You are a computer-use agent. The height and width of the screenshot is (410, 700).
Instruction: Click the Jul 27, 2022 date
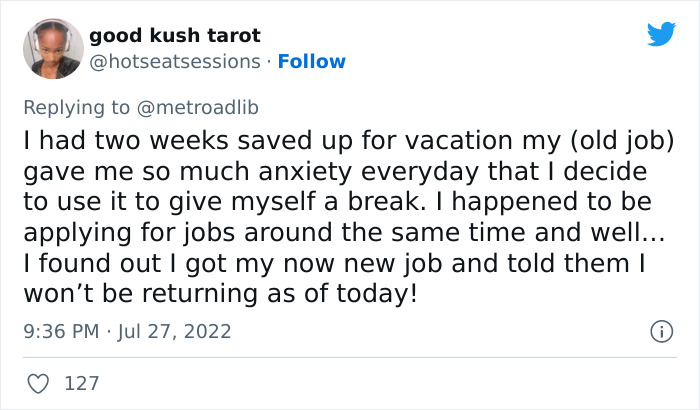click(x=177, y=330)
